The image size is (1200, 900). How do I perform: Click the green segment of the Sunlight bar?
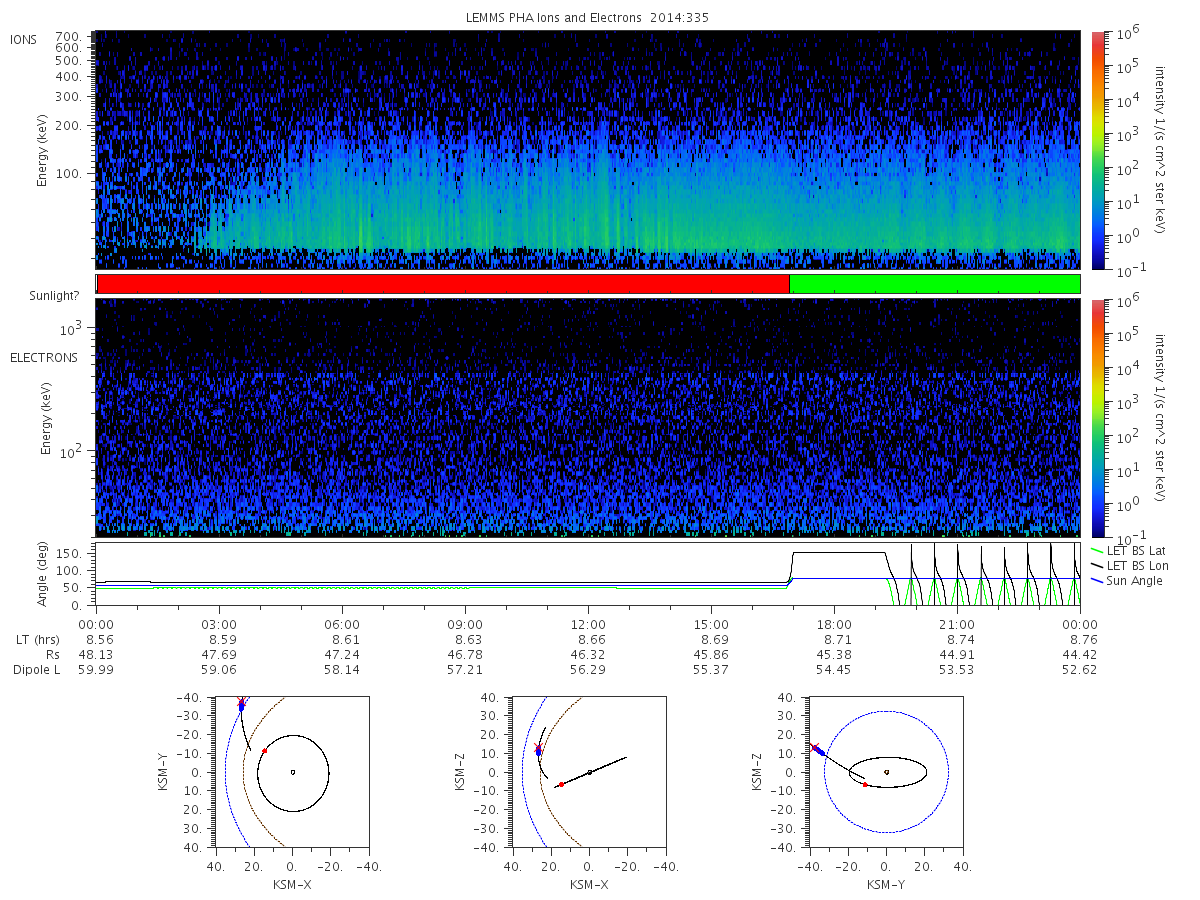[x=935, y=284]
